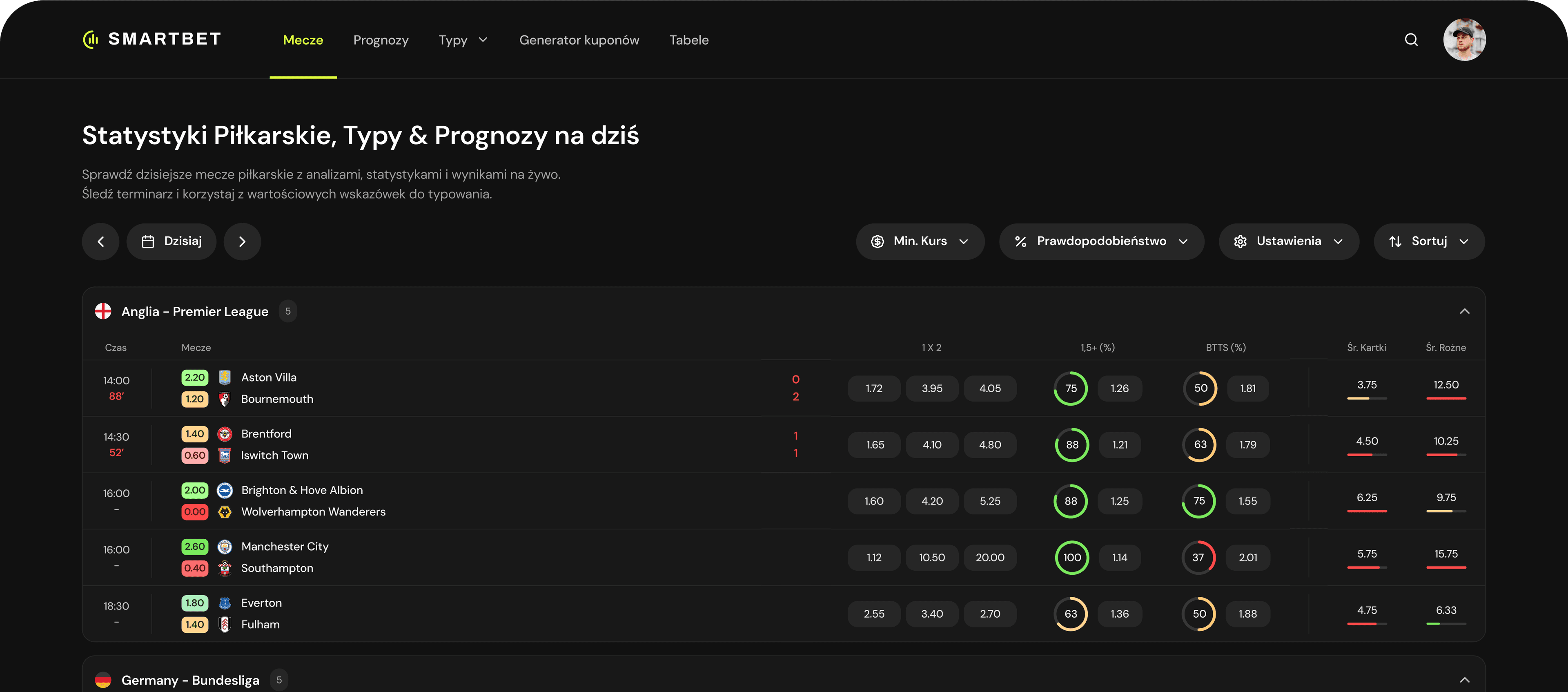Viewport: 1568px width, 692px height.
Task: Open the Prawdopodobieństwo filter dropdown
Action: (1101, 242)
